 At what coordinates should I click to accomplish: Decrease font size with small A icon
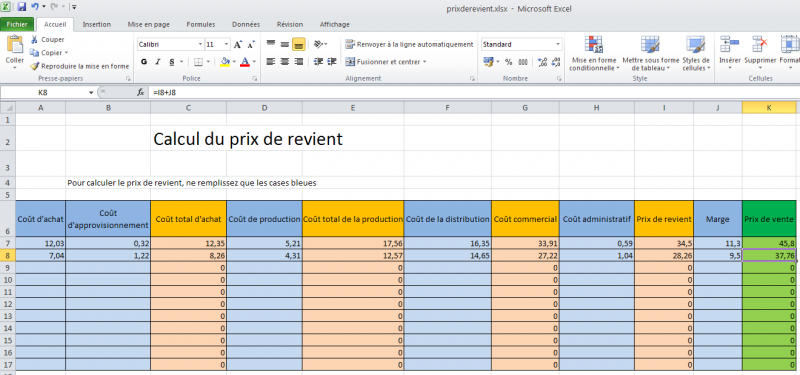click(251, 45)
